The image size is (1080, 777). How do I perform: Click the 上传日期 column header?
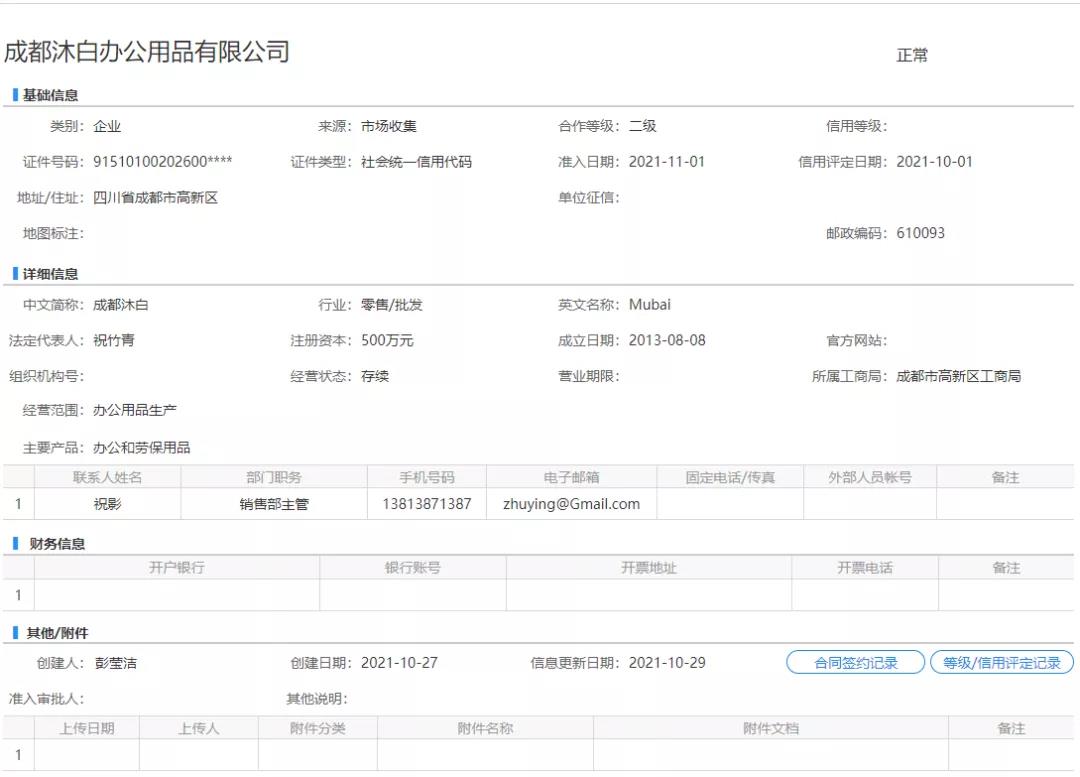[x=87, y=729]
